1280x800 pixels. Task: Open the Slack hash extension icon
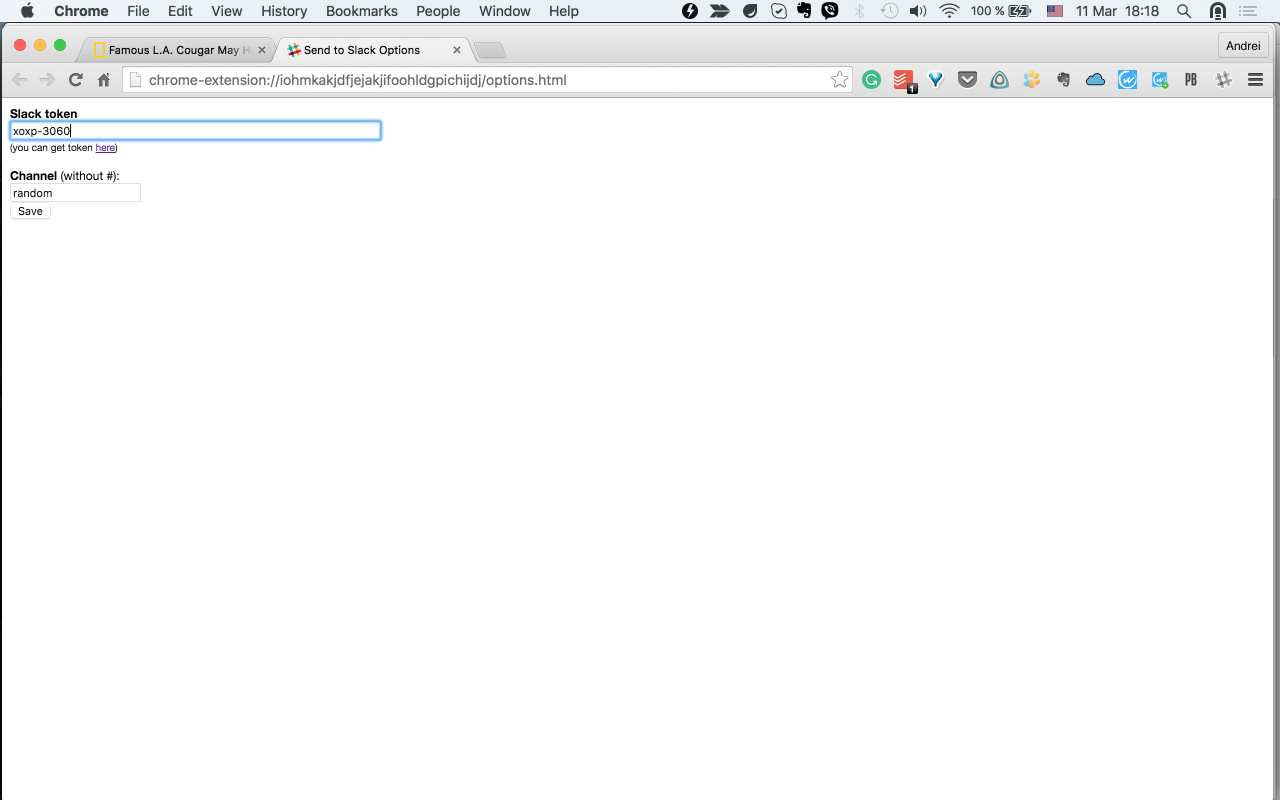point(1223,79)
